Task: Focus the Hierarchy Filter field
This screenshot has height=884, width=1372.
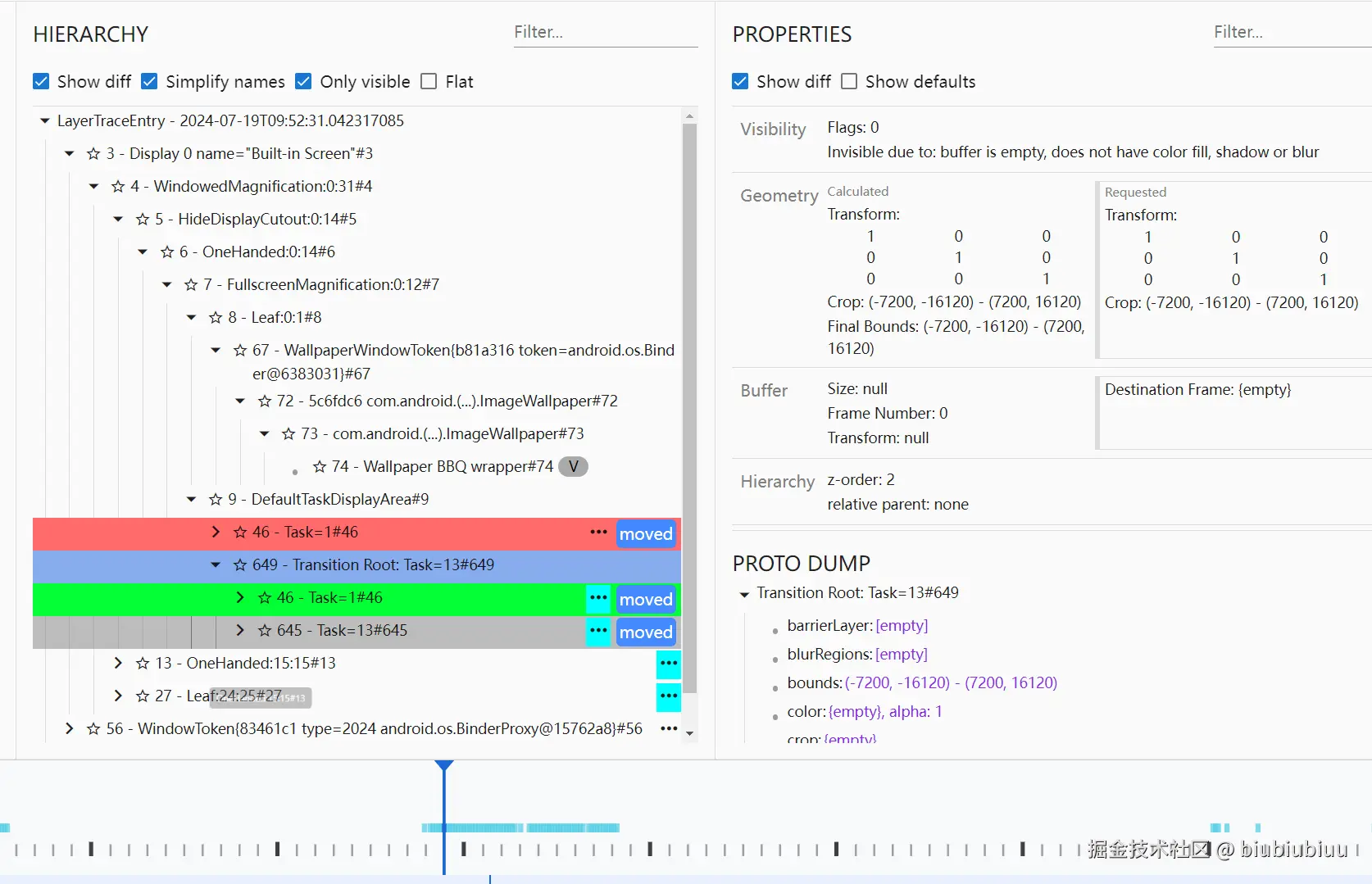Action: (606, 33)
